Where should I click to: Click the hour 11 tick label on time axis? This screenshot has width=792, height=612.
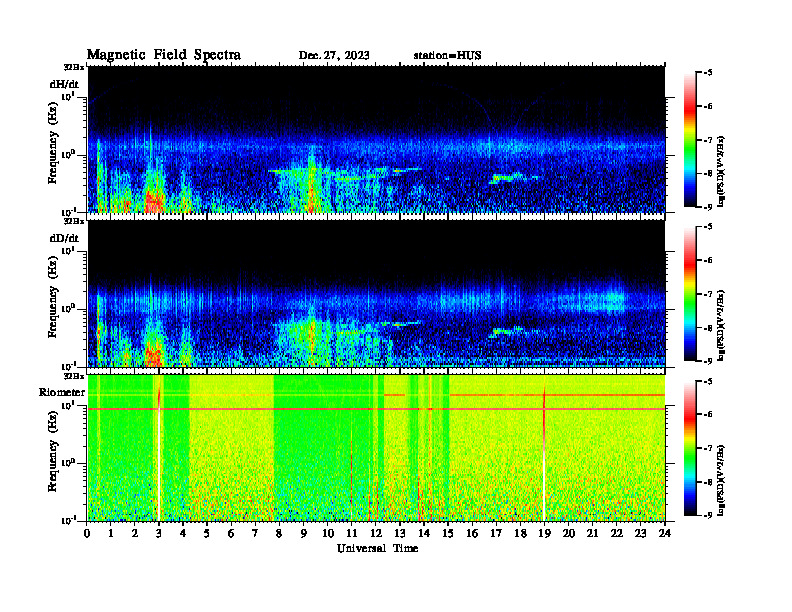352,533
